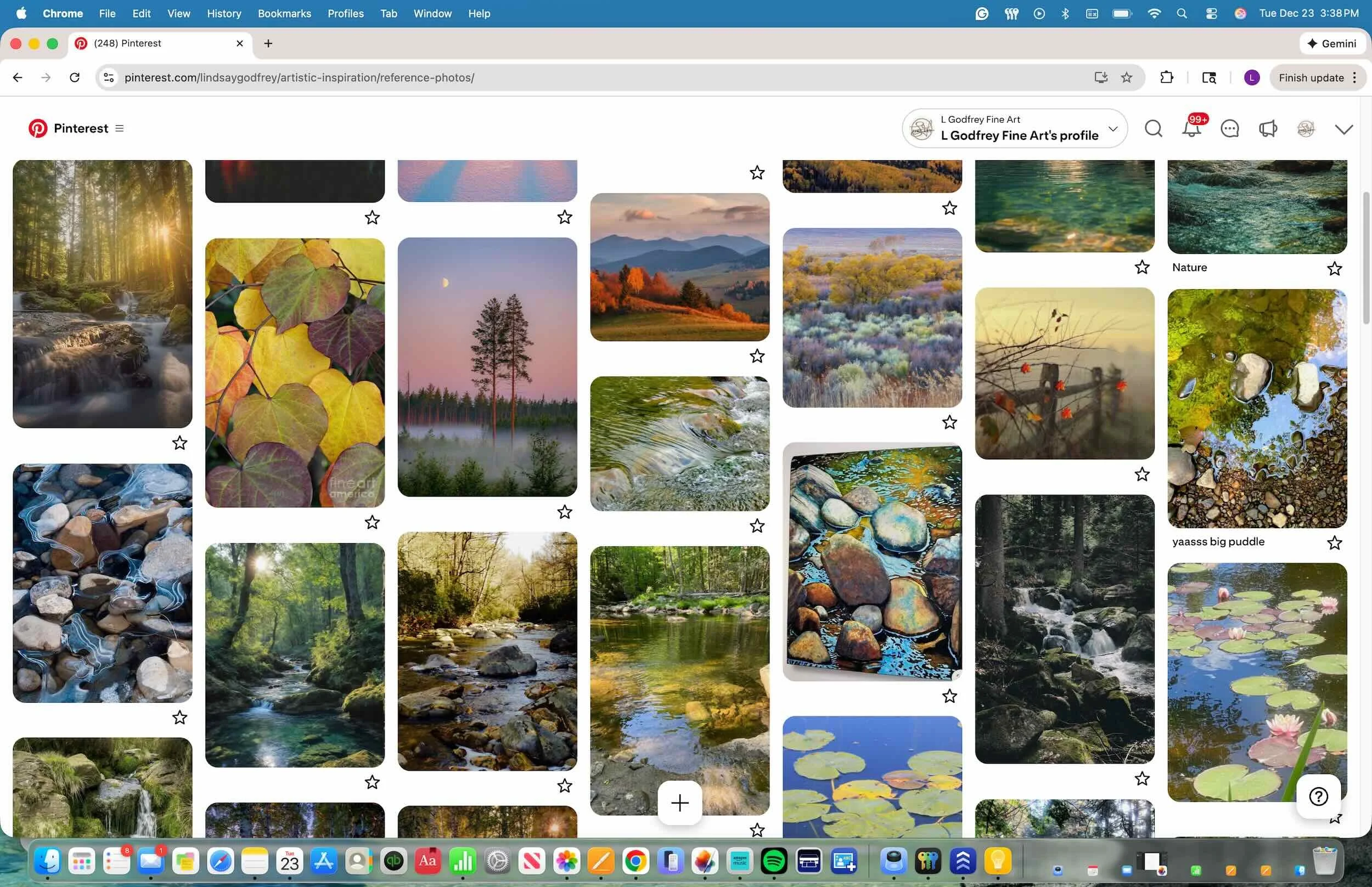Click the Pinterest logo home icon
The image size is (1372, 887).
coord(38,128)
